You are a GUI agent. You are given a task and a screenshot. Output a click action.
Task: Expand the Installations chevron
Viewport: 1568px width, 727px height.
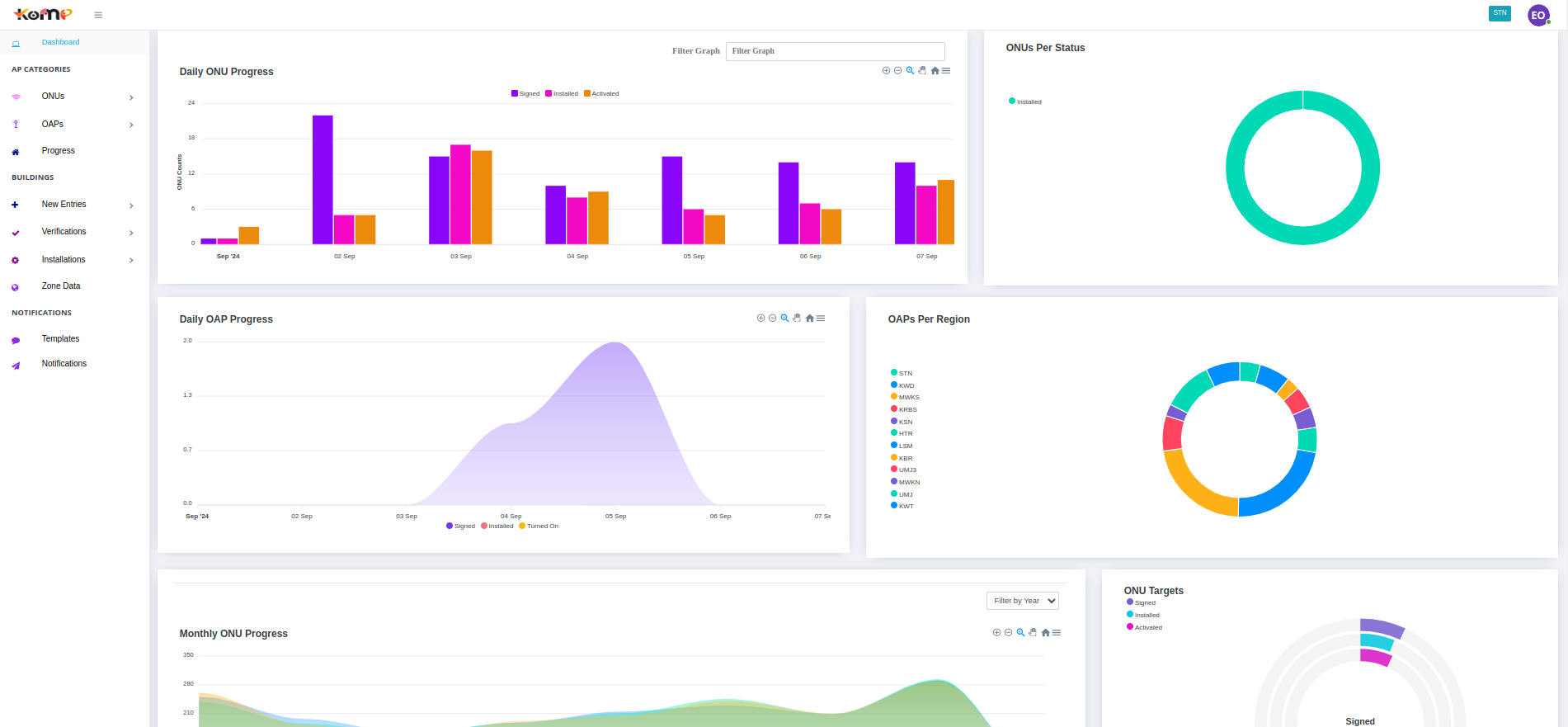[x=131, y=260]
